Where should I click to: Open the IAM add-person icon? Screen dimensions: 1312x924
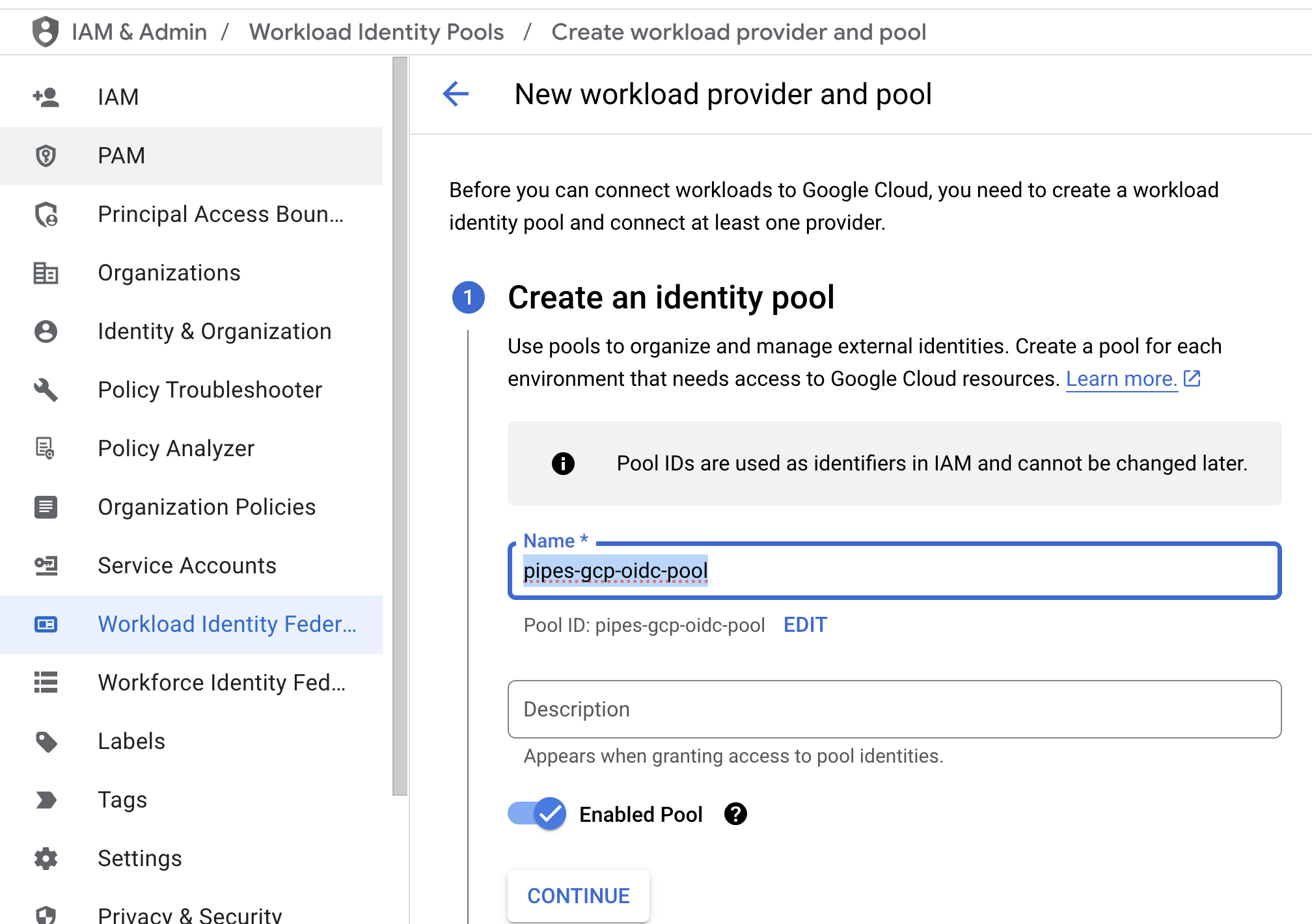coord(46,97)
